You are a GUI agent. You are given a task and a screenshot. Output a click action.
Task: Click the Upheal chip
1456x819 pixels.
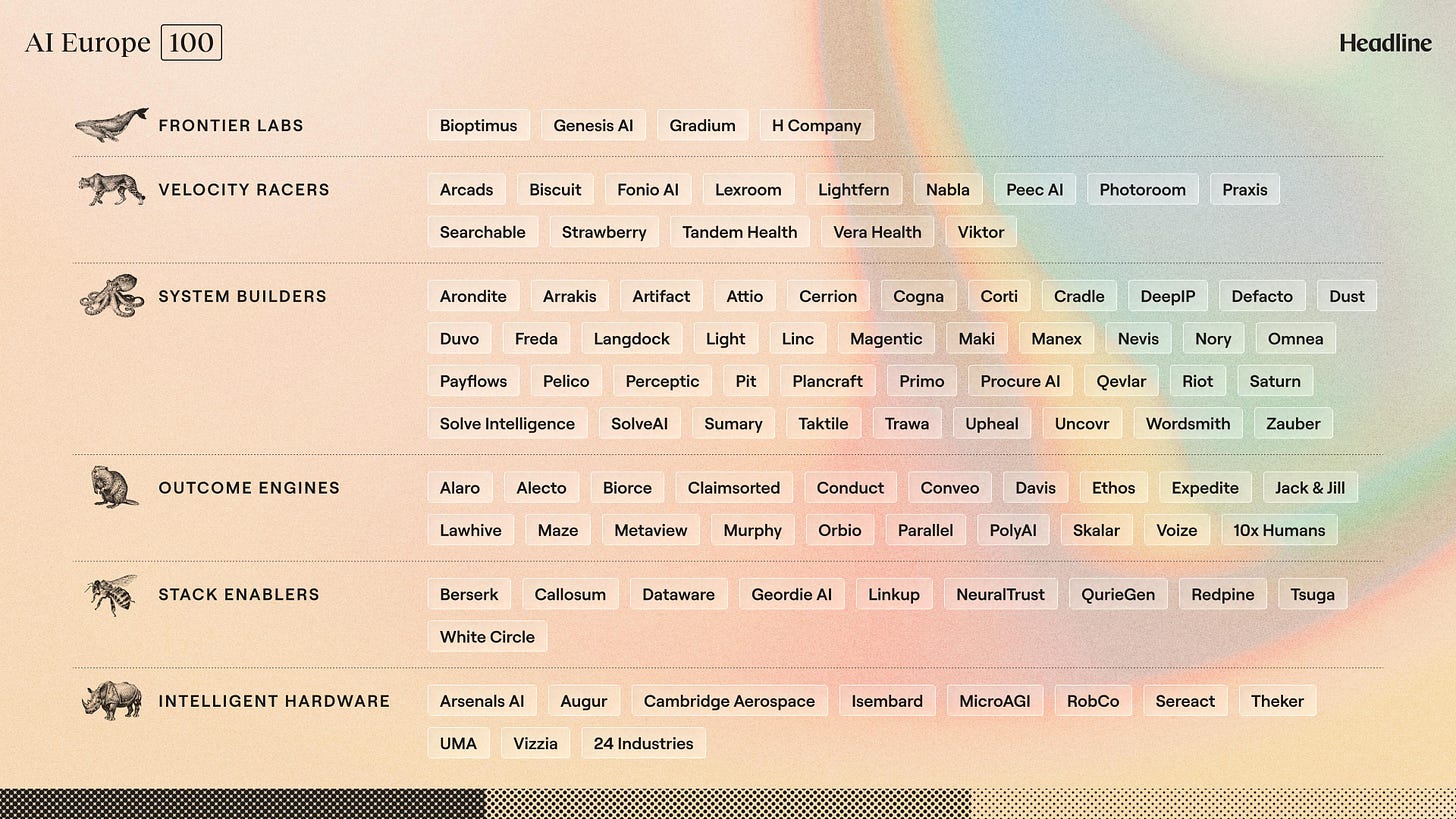click(992, 423)
